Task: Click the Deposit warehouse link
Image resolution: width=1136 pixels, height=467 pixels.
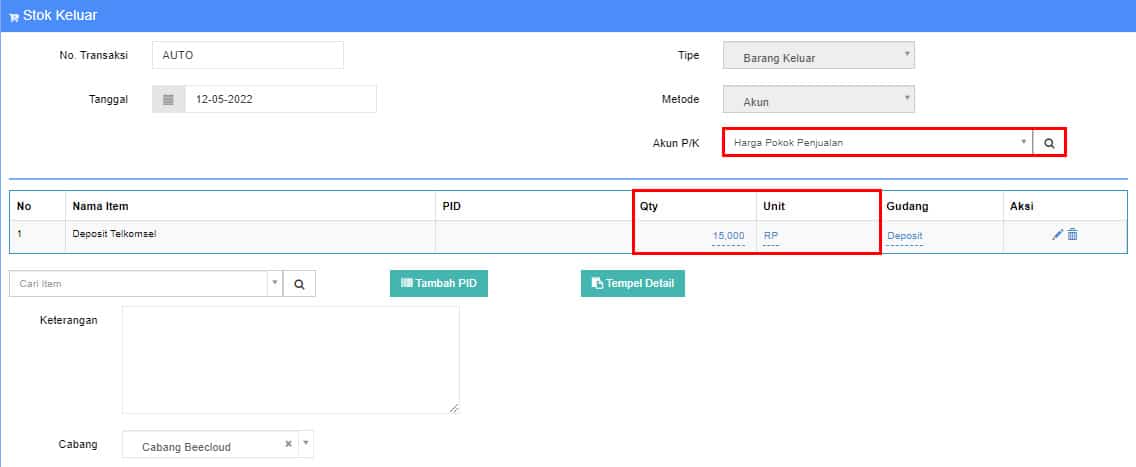Action: 904,236
